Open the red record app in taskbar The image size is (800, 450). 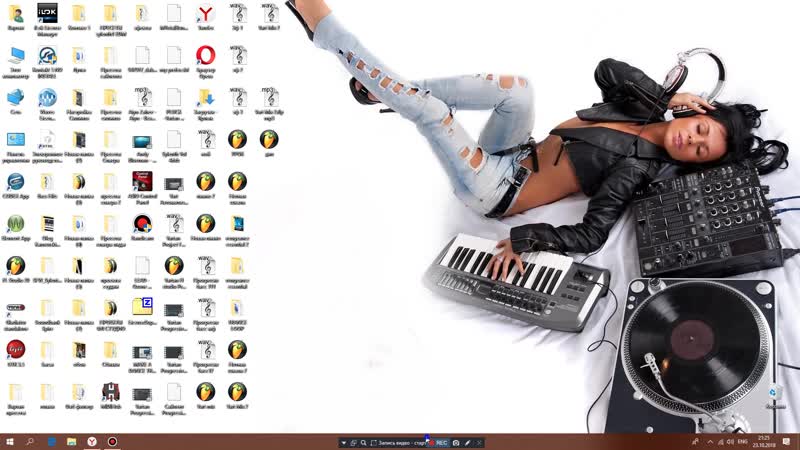(x=112, y=441)
